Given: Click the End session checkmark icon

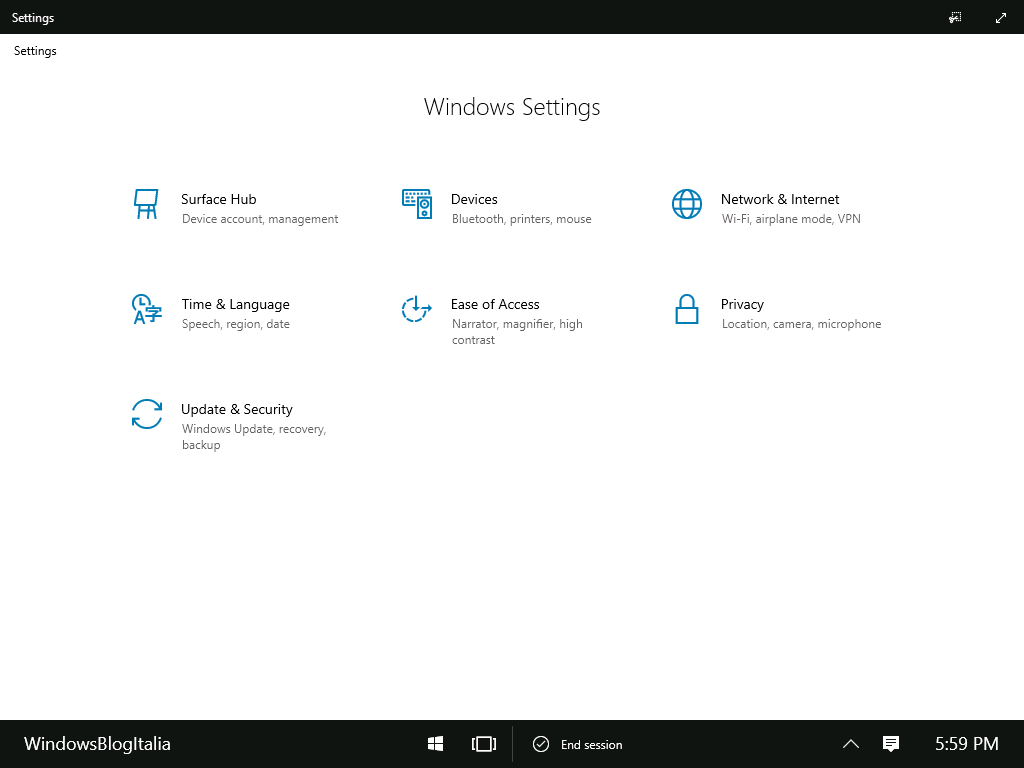Looking at the screenshot, I should [541, 744].
